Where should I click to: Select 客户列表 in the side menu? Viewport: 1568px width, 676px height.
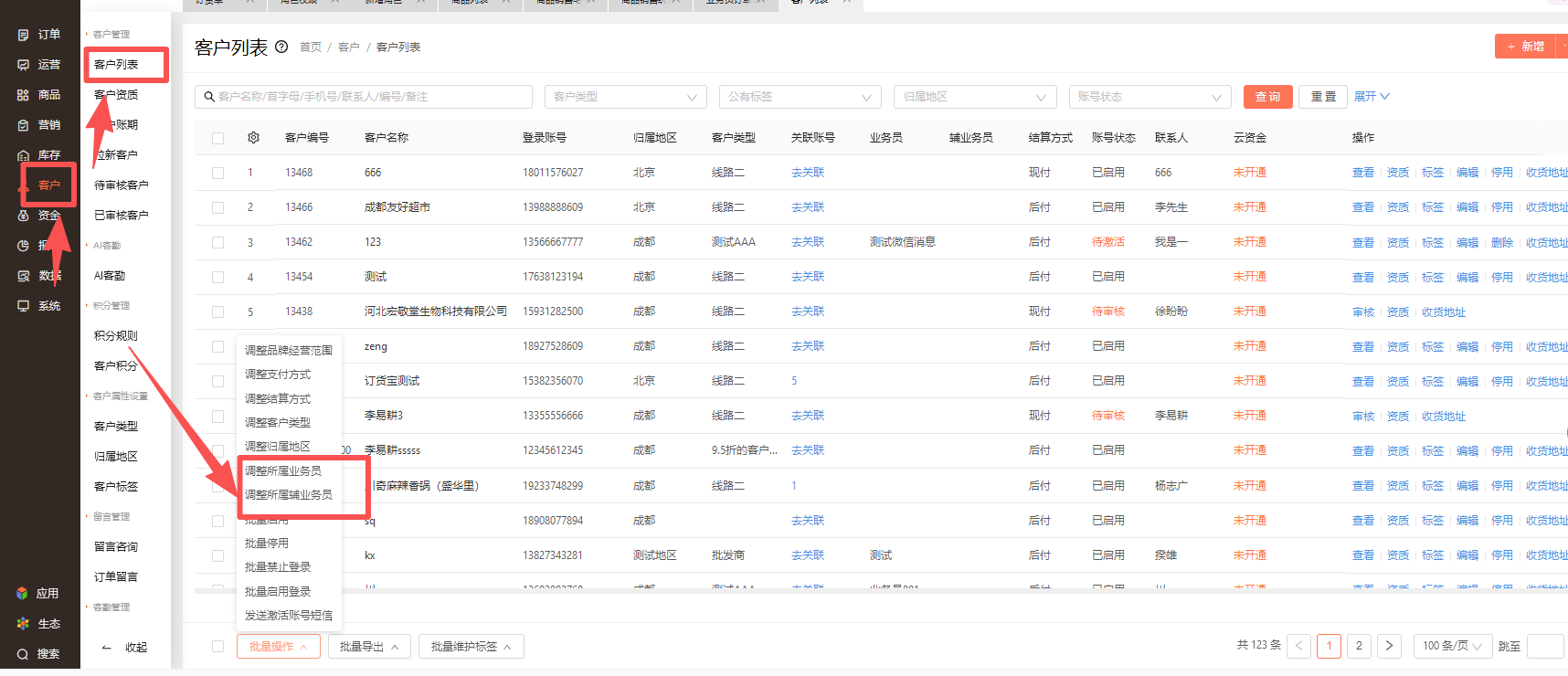tap(116, 65)
